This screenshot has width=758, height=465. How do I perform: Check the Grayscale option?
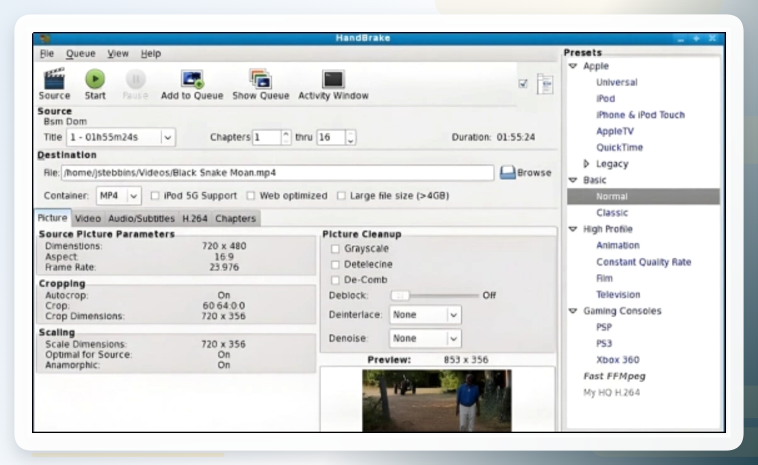point(335,249)
